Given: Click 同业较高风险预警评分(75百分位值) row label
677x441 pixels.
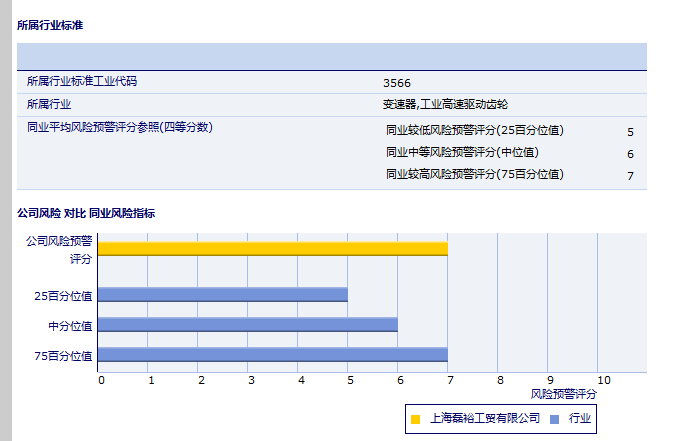Looking at the screenshot, I should (x=475, y=174).
